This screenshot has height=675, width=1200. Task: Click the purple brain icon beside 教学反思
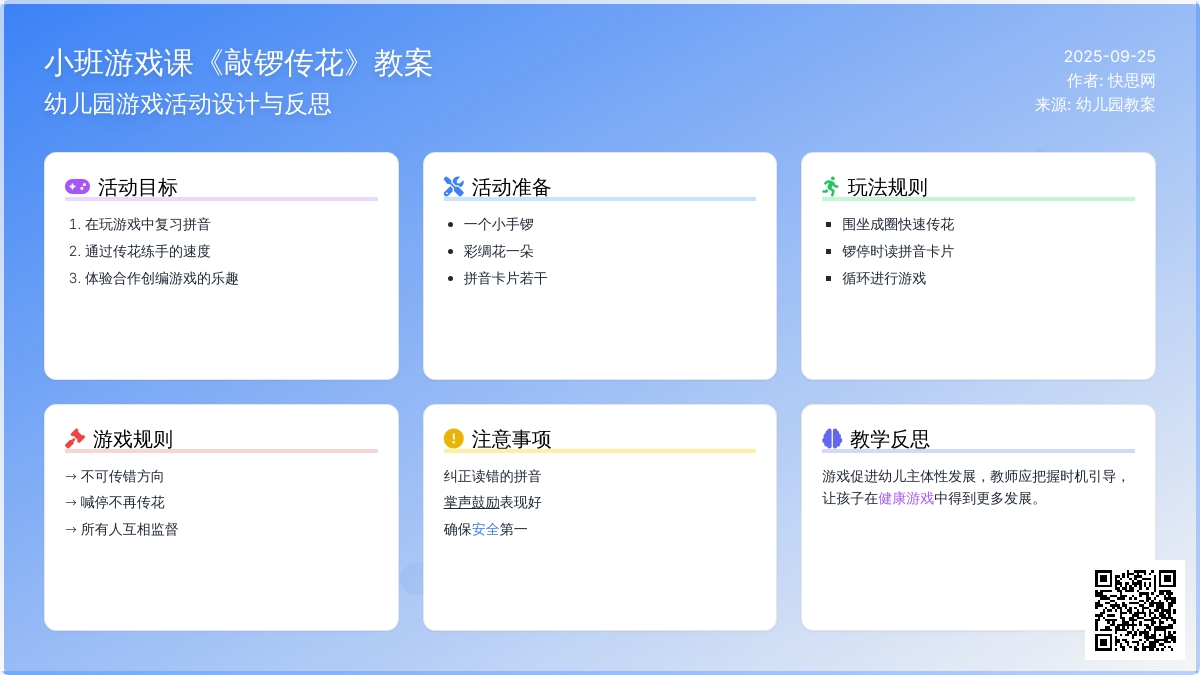click(832, 439)
